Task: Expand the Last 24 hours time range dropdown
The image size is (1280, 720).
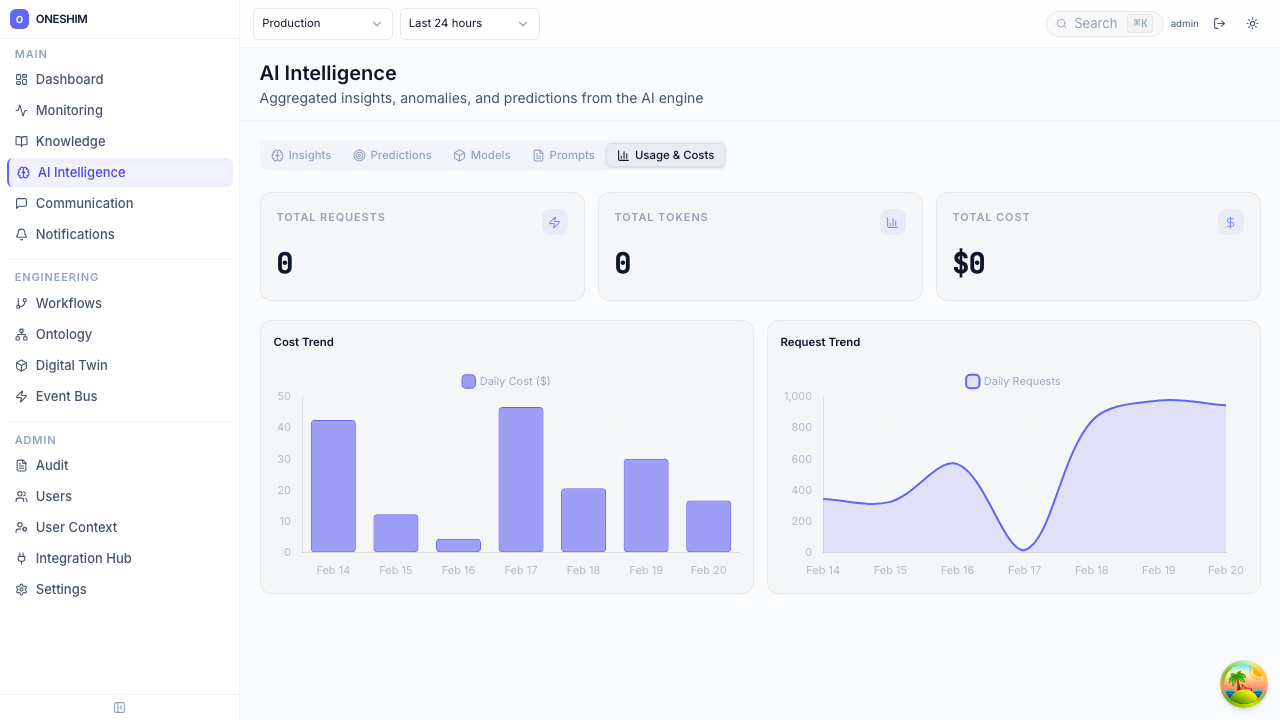Action: click(469, 24)
